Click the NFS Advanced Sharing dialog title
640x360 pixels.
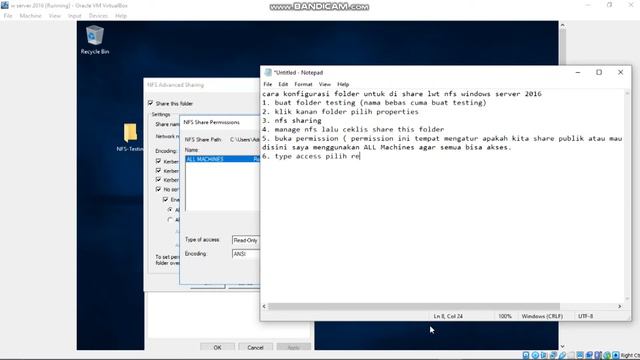point(176,85)
